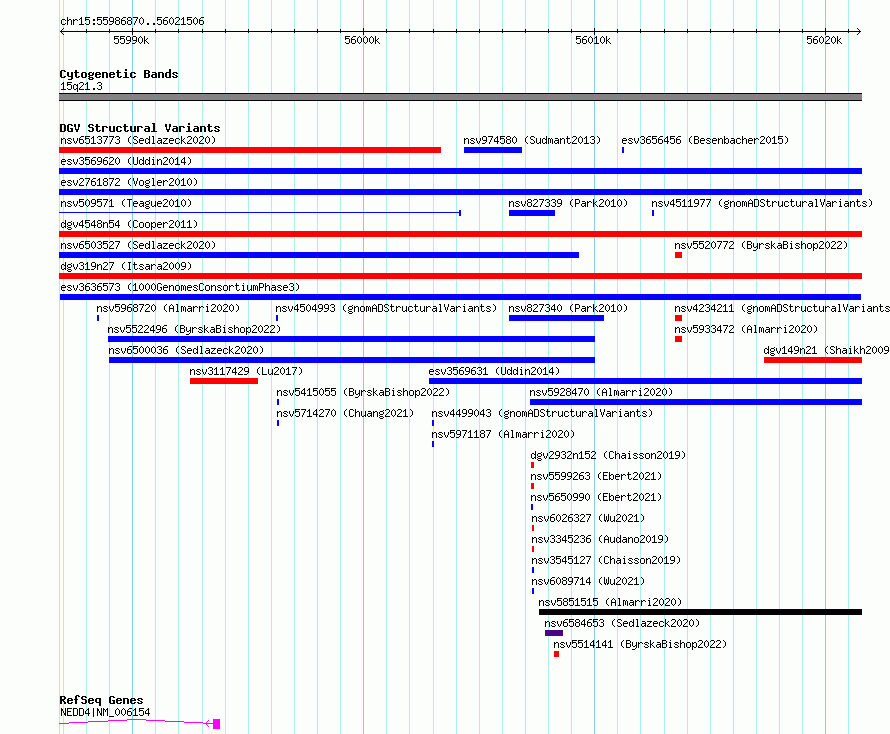
Task: Select nsv6584653 (Sedlazeck2020) label
Action: pos(622,623)
